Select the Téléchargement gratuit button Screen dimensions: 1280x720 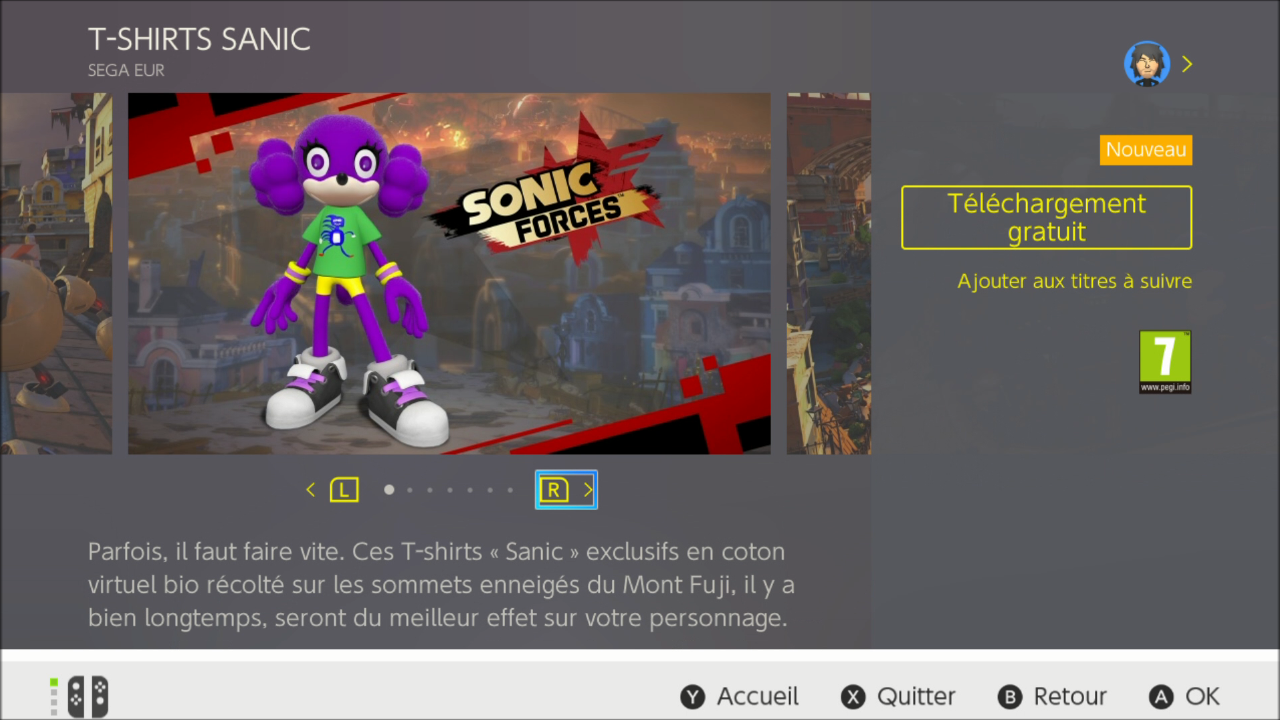[1047, 218]
